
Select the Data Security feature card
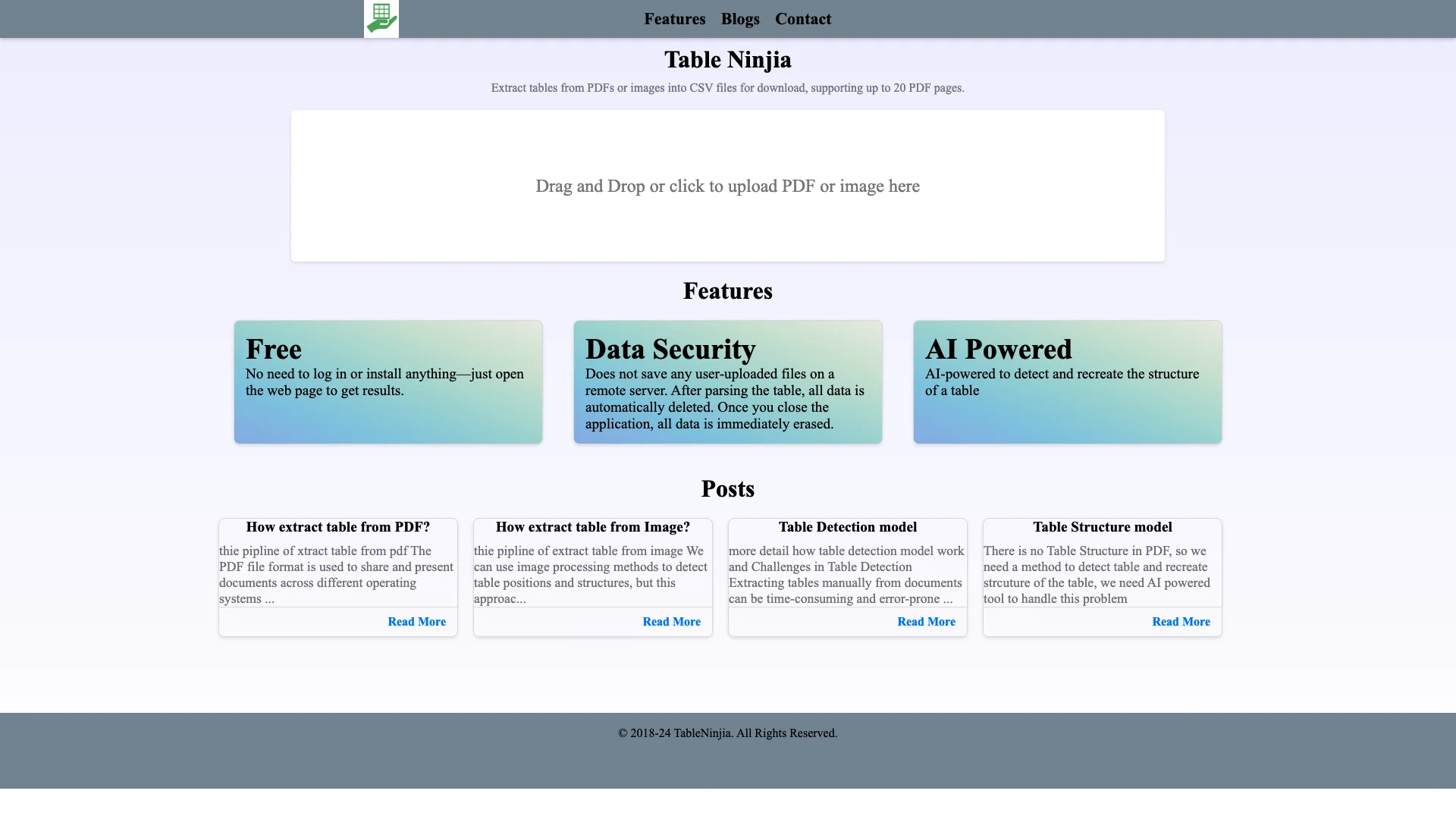click(x=728, y=382)
